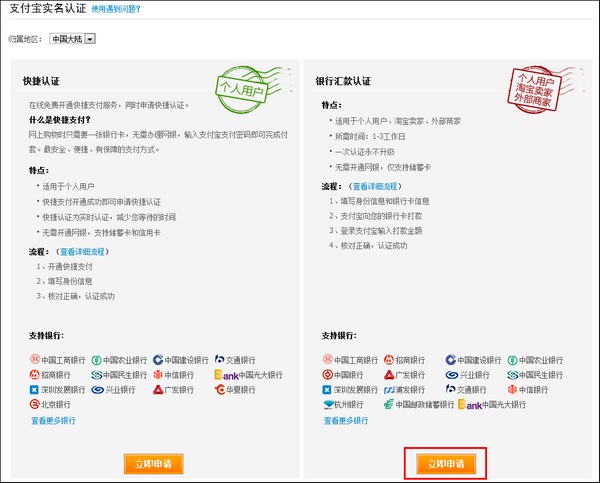
Task: Click 查看更多银行 in 快捷认证 panel
Action: pyautogui.click(x=53, y=421)
